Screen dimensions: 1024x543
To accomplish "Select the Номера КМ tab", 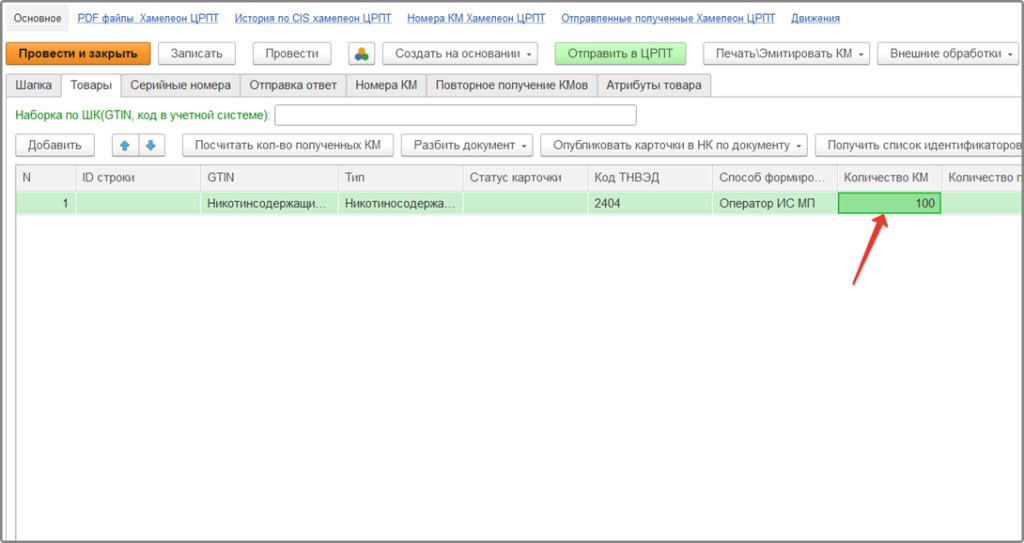I will pyautogui.click(x=386, y=85).
